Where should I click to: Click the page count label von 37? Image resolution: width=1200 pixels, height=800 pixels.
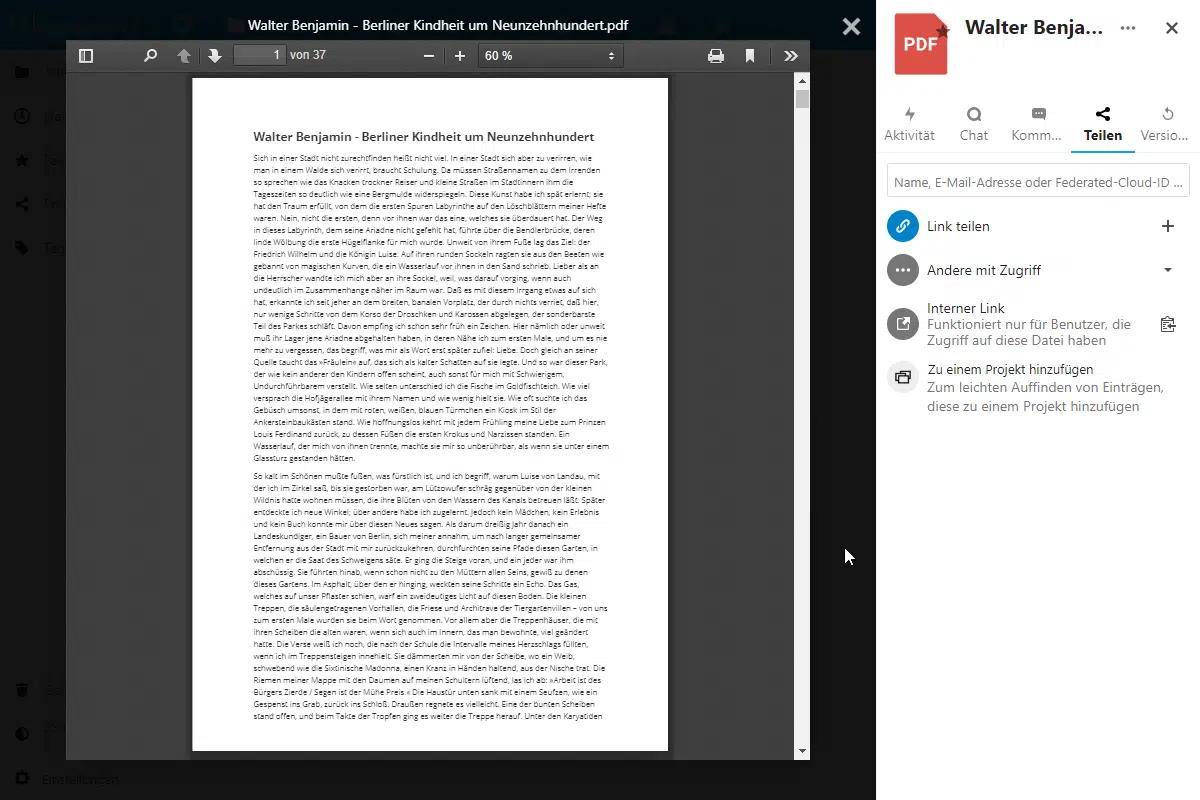point(308,56)
